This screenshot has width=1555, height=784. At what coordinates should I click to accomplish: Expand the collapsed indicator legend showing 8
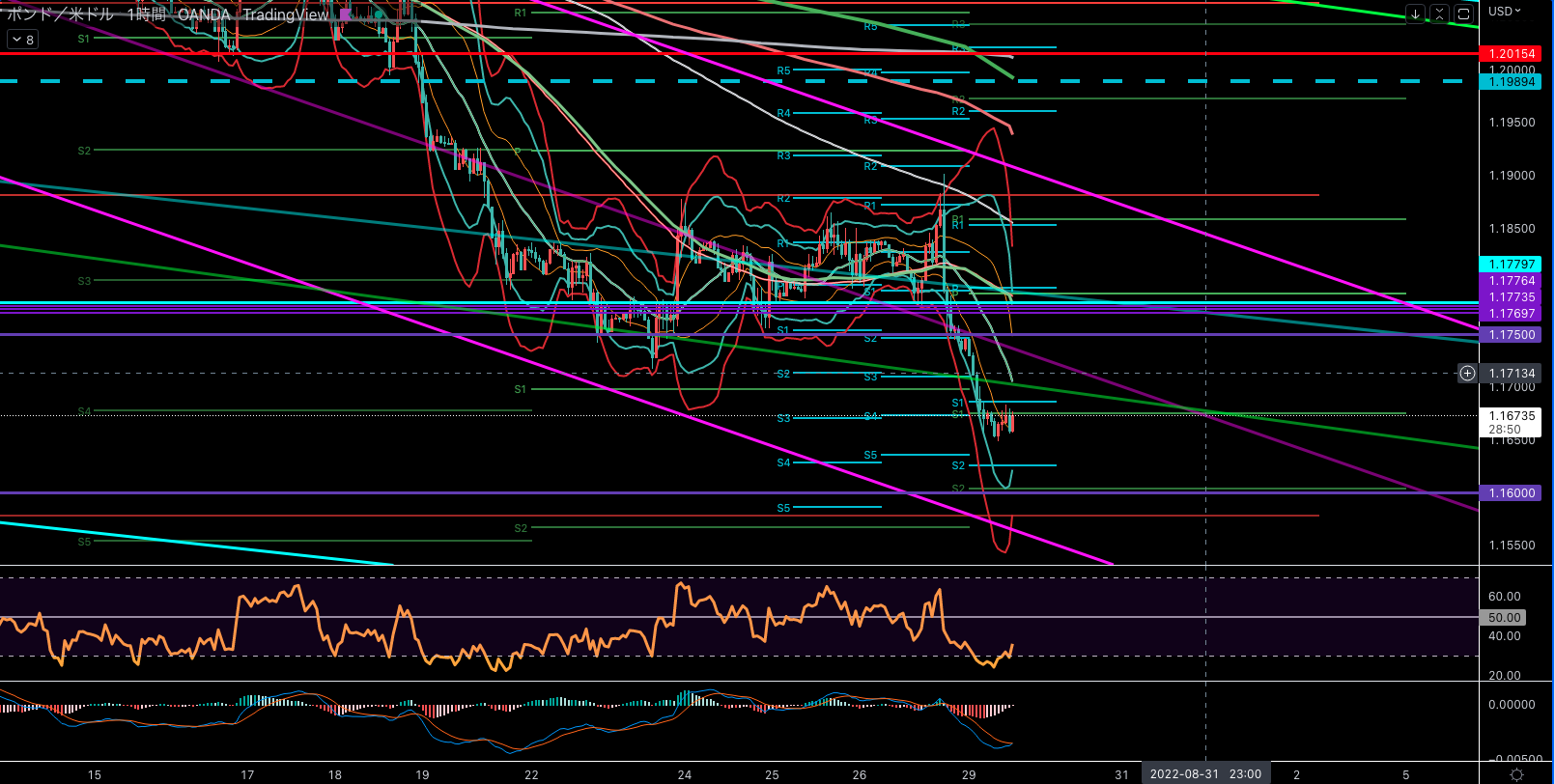pos(22,40)
